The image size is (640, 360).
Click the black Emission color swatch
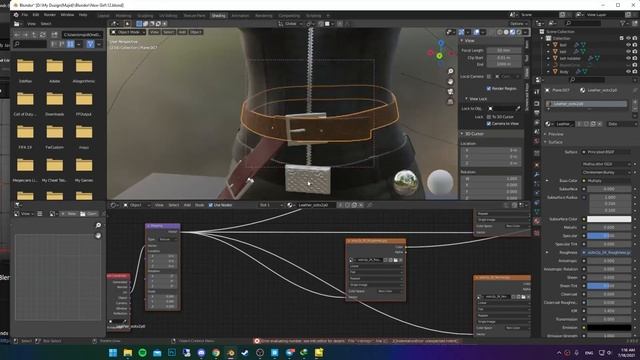pos(609,327)
